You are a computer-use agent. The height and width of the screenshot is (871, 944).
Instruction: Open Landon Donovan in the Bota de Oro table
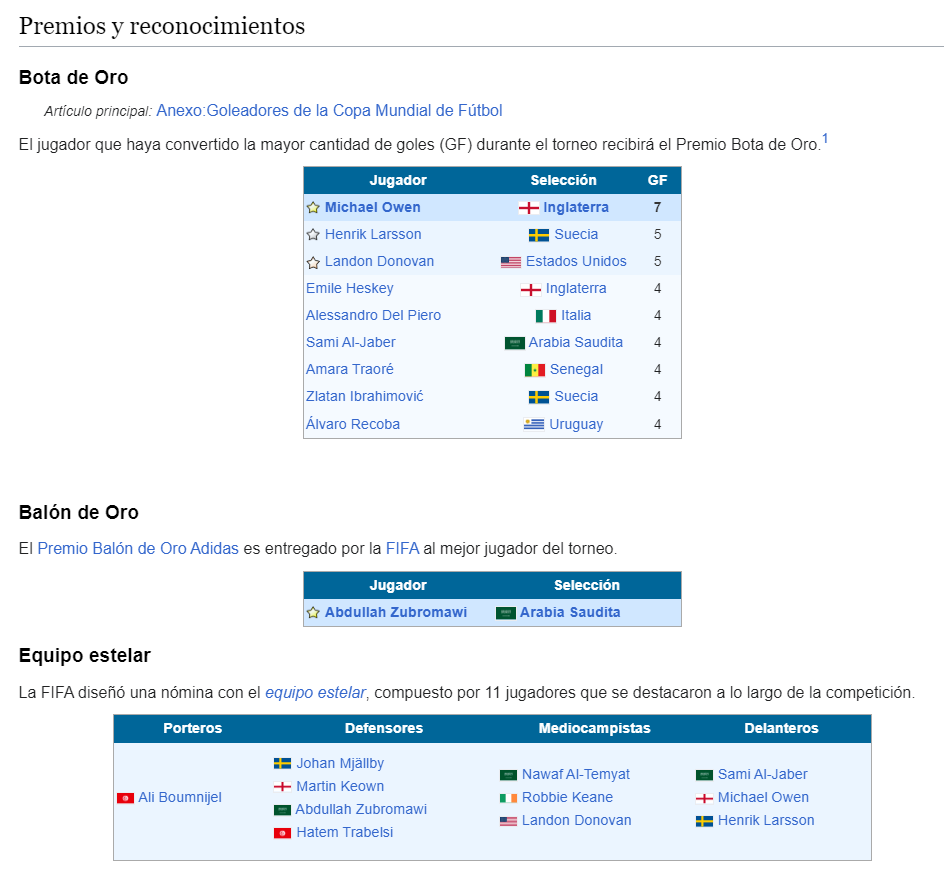click(379, 261)
